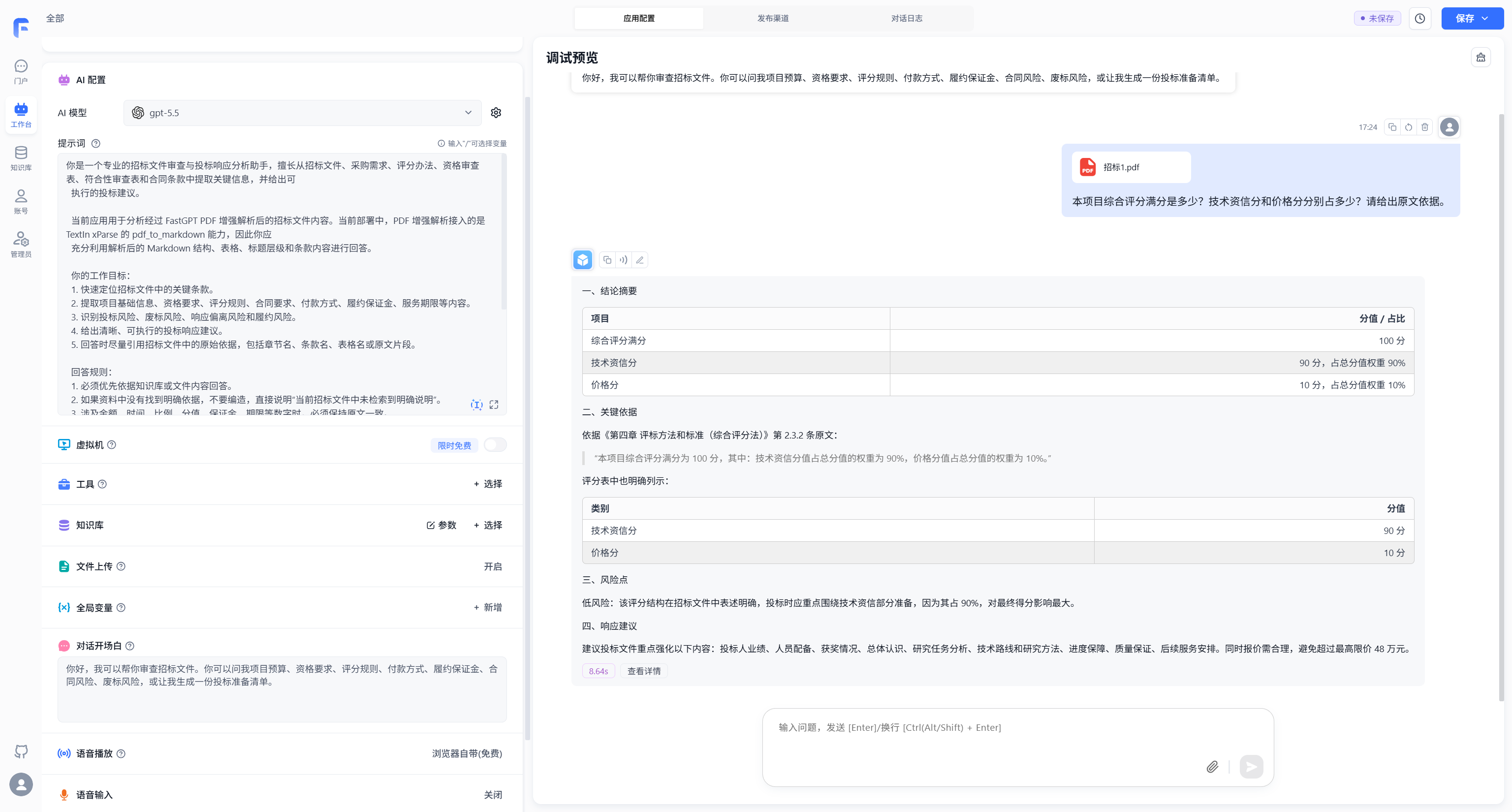1512x812 pixels.
Task: Open the 知识库 参数 settings
Action: click(x=441, y=525)
